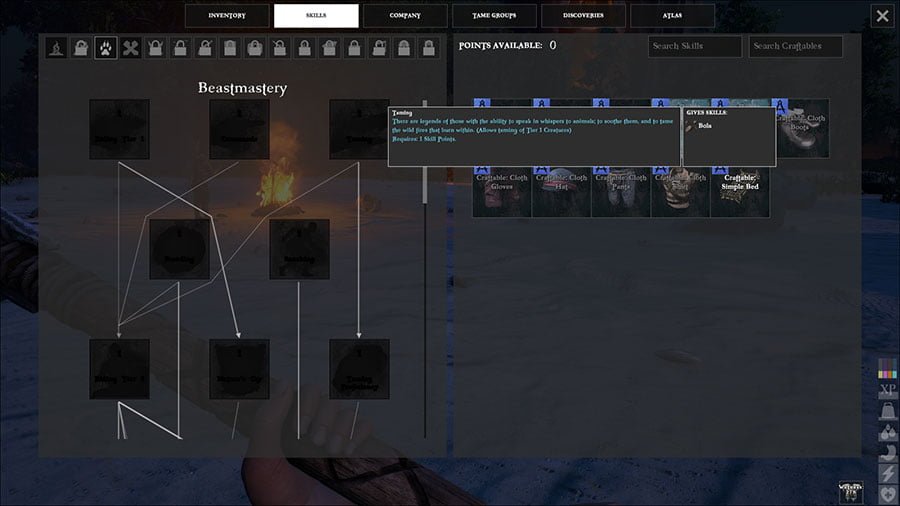Select the Craftable: Cloth Gloves item
Image resolution: width=900 pixels, height=506 pixels.
502,189
